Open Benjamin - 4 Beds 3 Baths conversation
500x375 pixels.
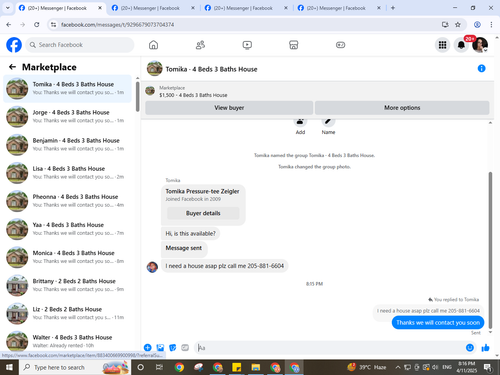point(68,144)
